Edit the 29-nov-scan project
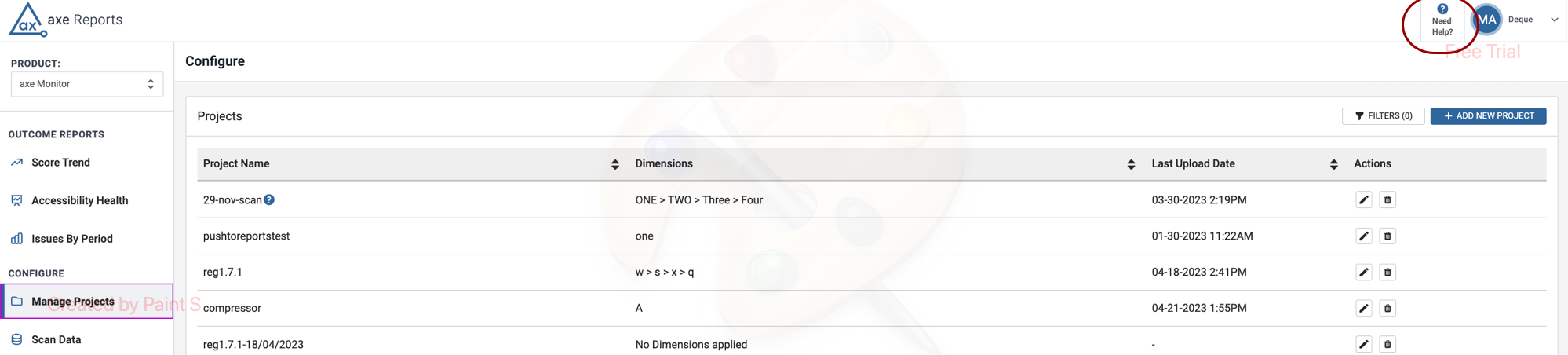 pos(1364,200)
